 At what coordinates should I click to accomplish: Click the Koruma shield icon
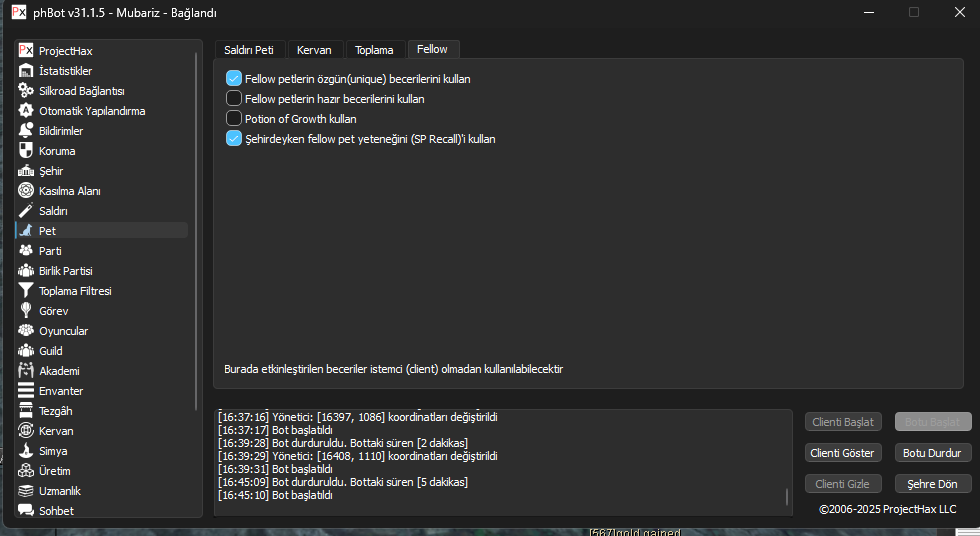(x=26, y=151)
